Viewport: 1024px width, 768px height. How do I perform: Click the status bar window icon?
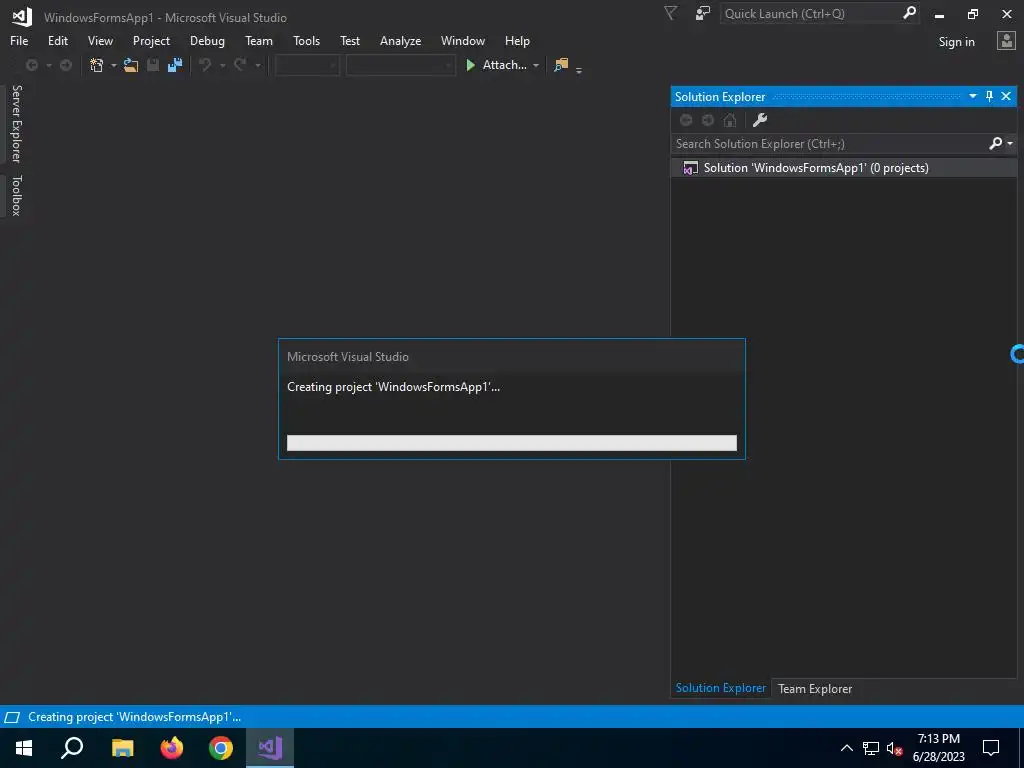12,717
